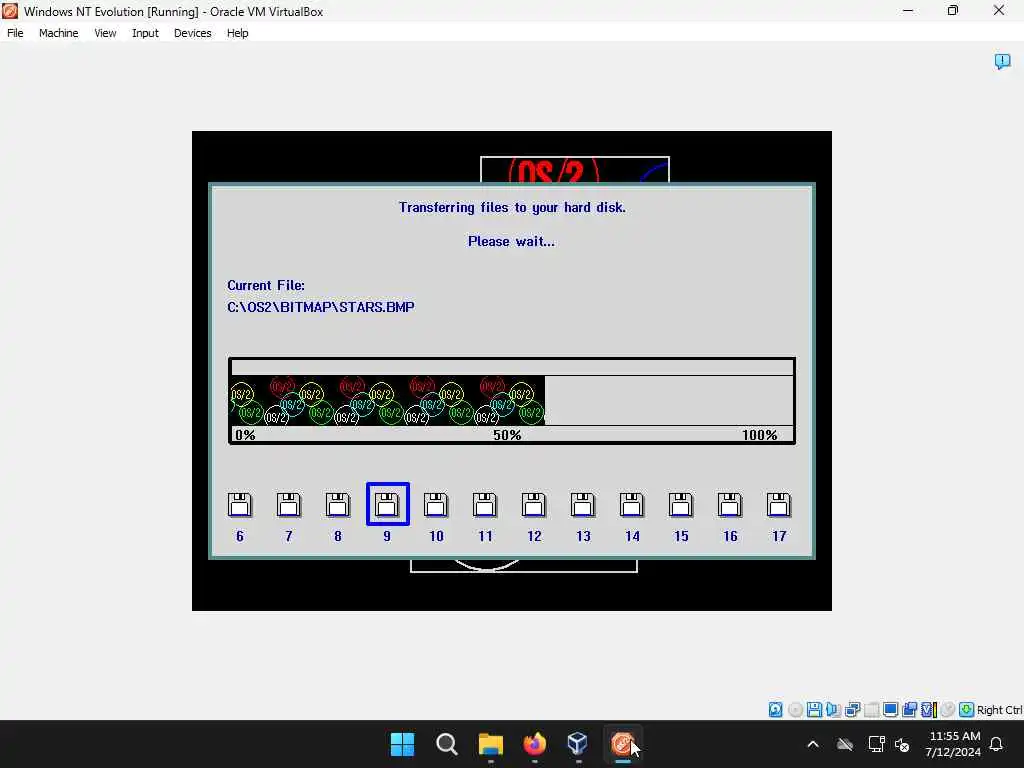
Task: Click the network tray icon
Action: (876, 744)
